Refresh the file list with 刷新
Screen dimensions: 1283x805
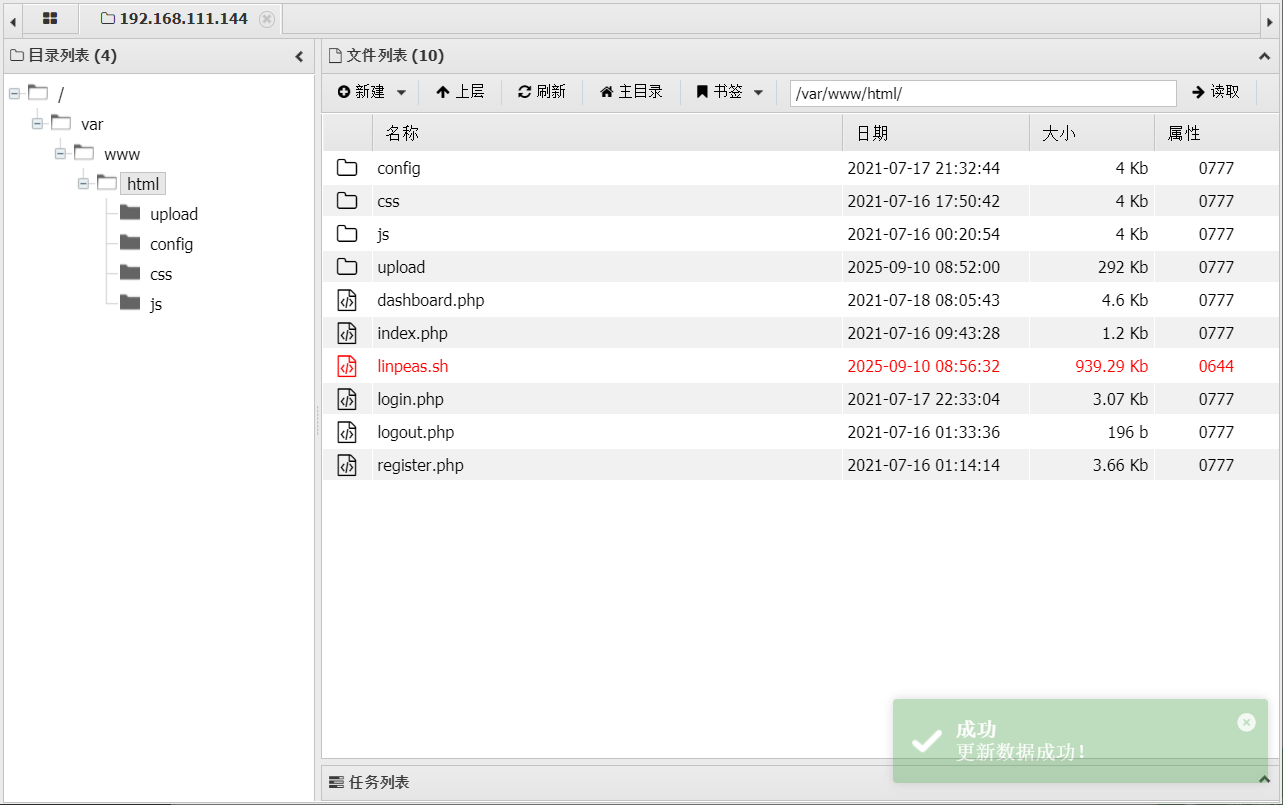542,92
